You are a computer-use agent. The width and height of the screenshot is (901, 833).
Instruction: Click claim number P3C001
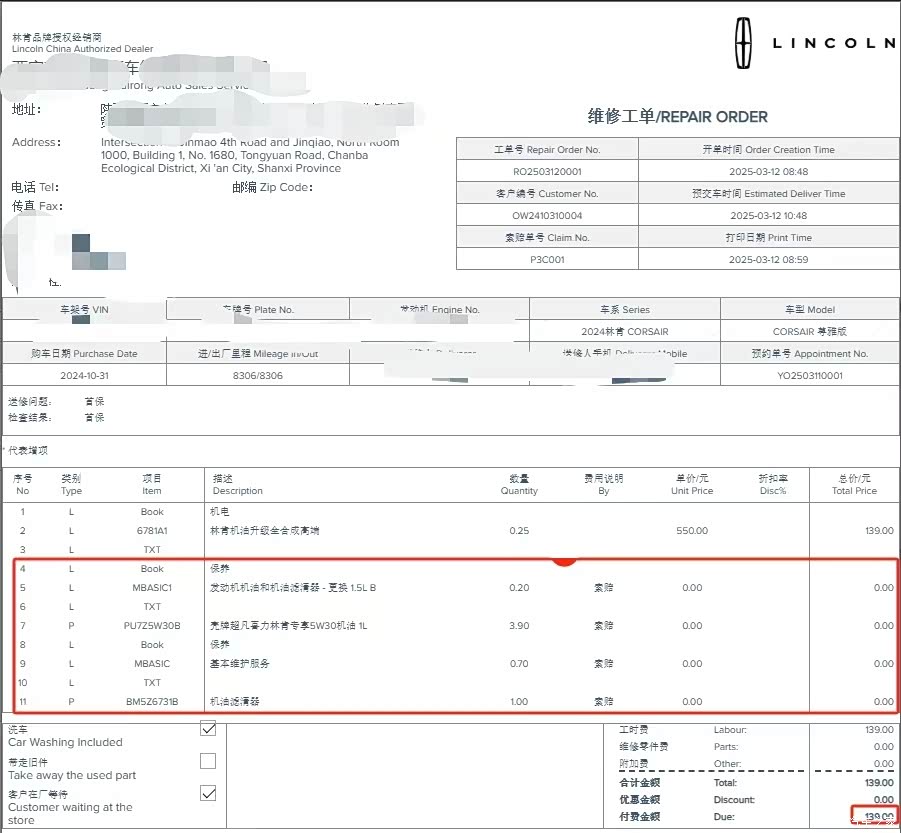pos(547,259)
